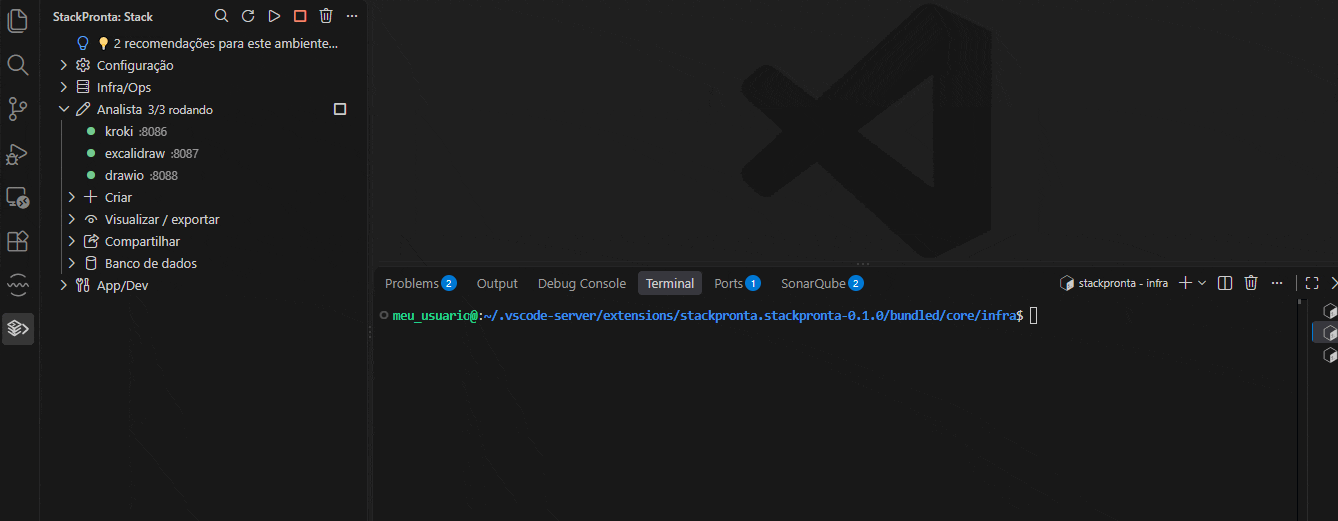Click lightbulb icon beside recommendations row
Image resolution: width=1338 pixels, height=521 pixels.
click(84, 43)
